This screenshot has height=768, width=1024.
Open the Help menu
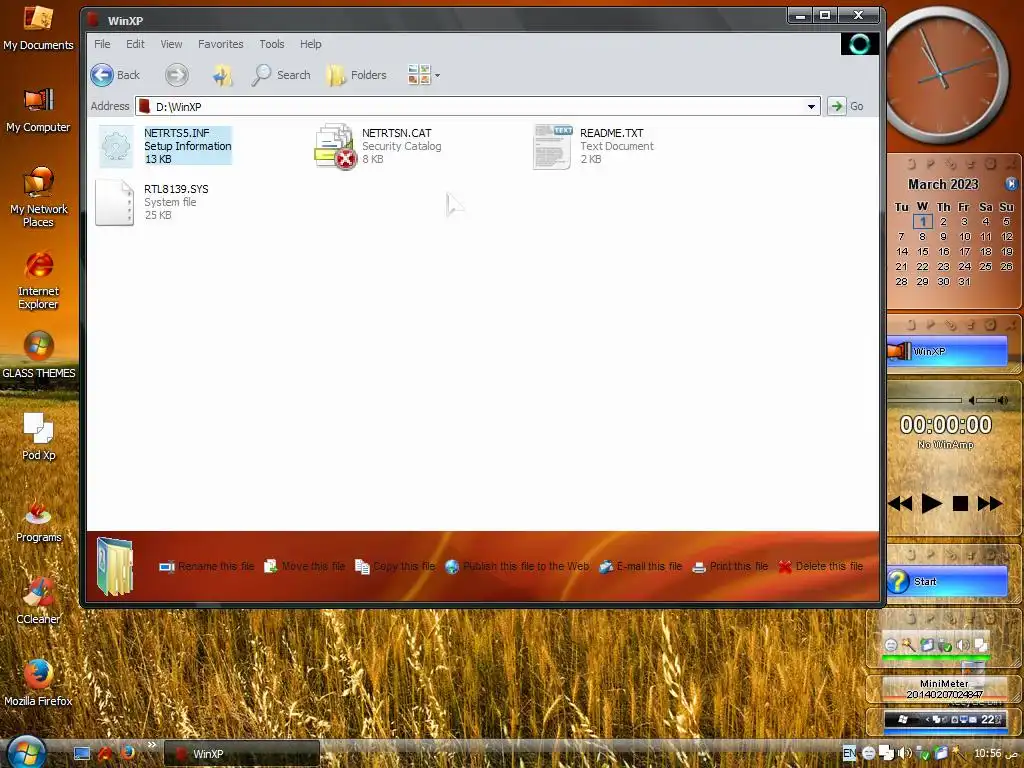point(311,44)
